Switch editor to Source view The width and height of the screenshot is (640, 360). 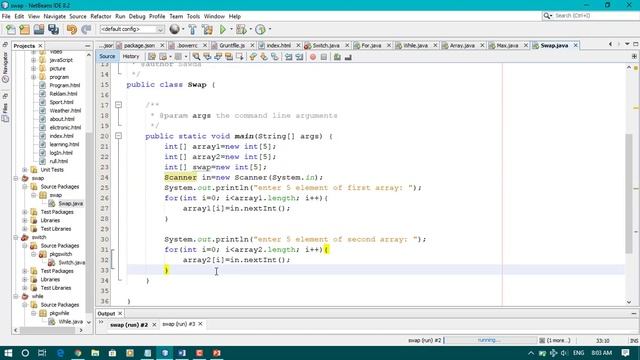(107, 56)
